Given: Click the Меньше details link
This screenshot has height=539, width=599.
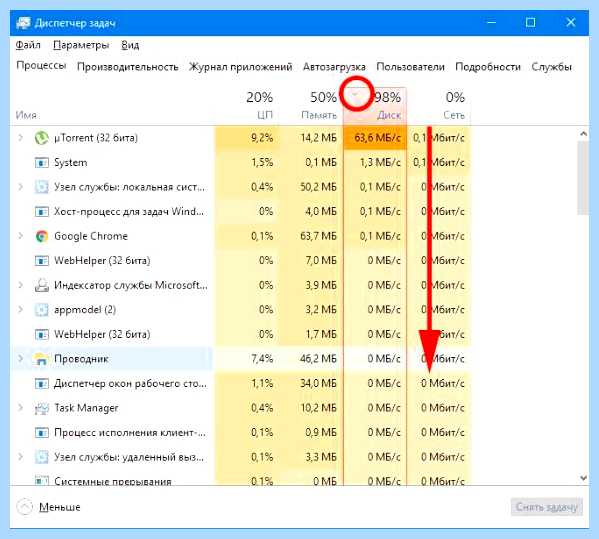Looking at the screenshot, I should tap(60, 507).
